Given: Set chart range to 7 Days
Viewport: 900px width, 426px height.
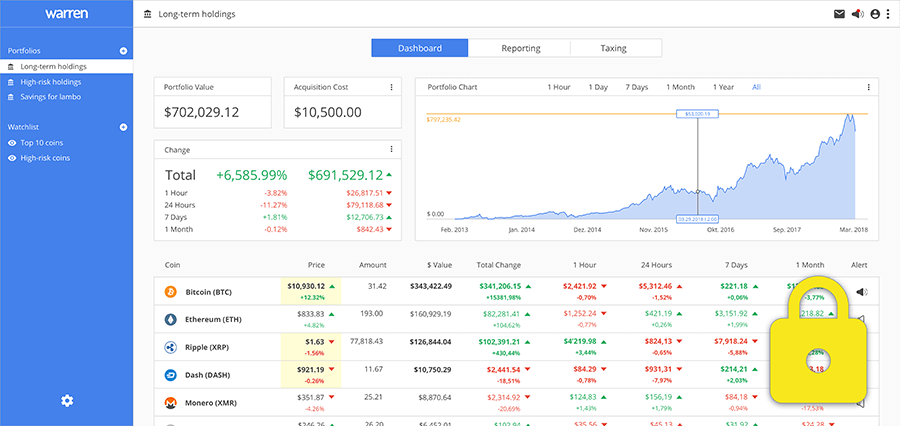Looking at the screenshot, I should tap(637, 87).
